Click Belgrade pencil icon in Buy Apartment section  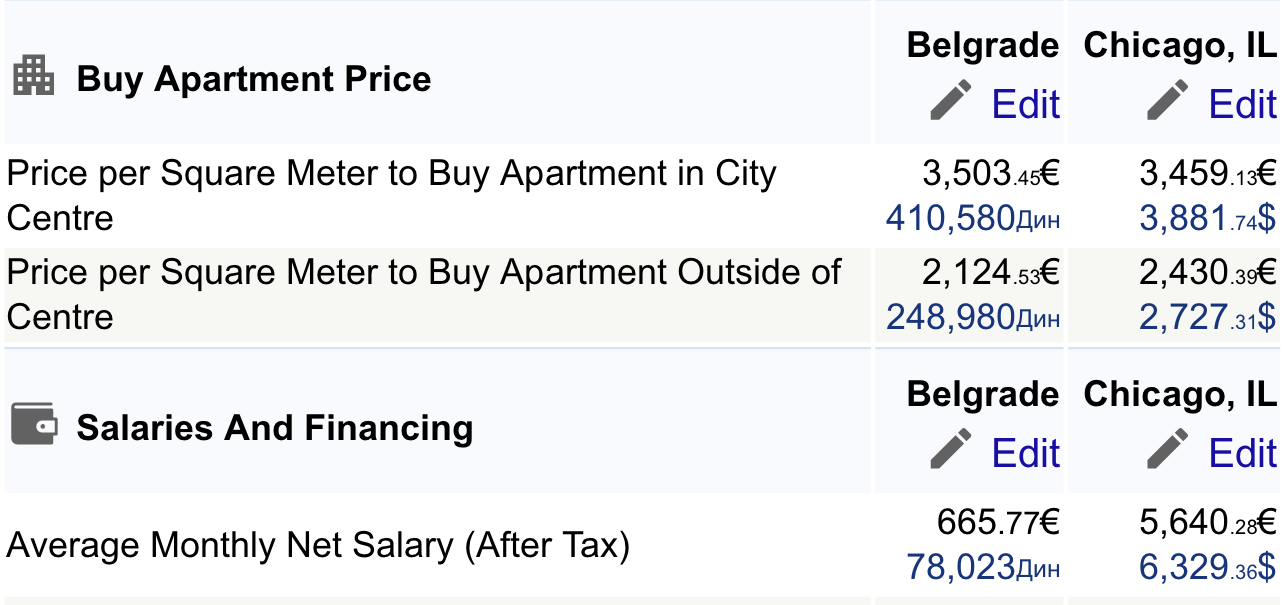click(950, 102)
